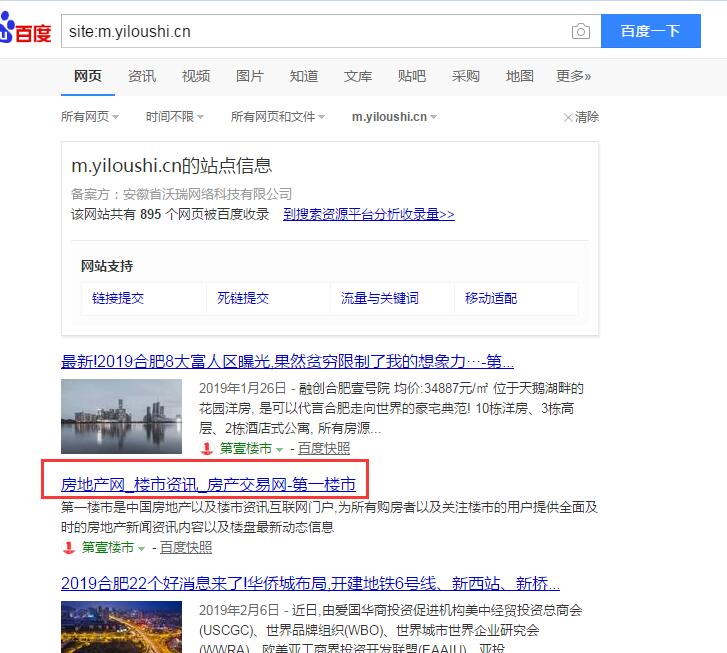Open the 知道 tab
727x653 pixels.
(304, 76)
